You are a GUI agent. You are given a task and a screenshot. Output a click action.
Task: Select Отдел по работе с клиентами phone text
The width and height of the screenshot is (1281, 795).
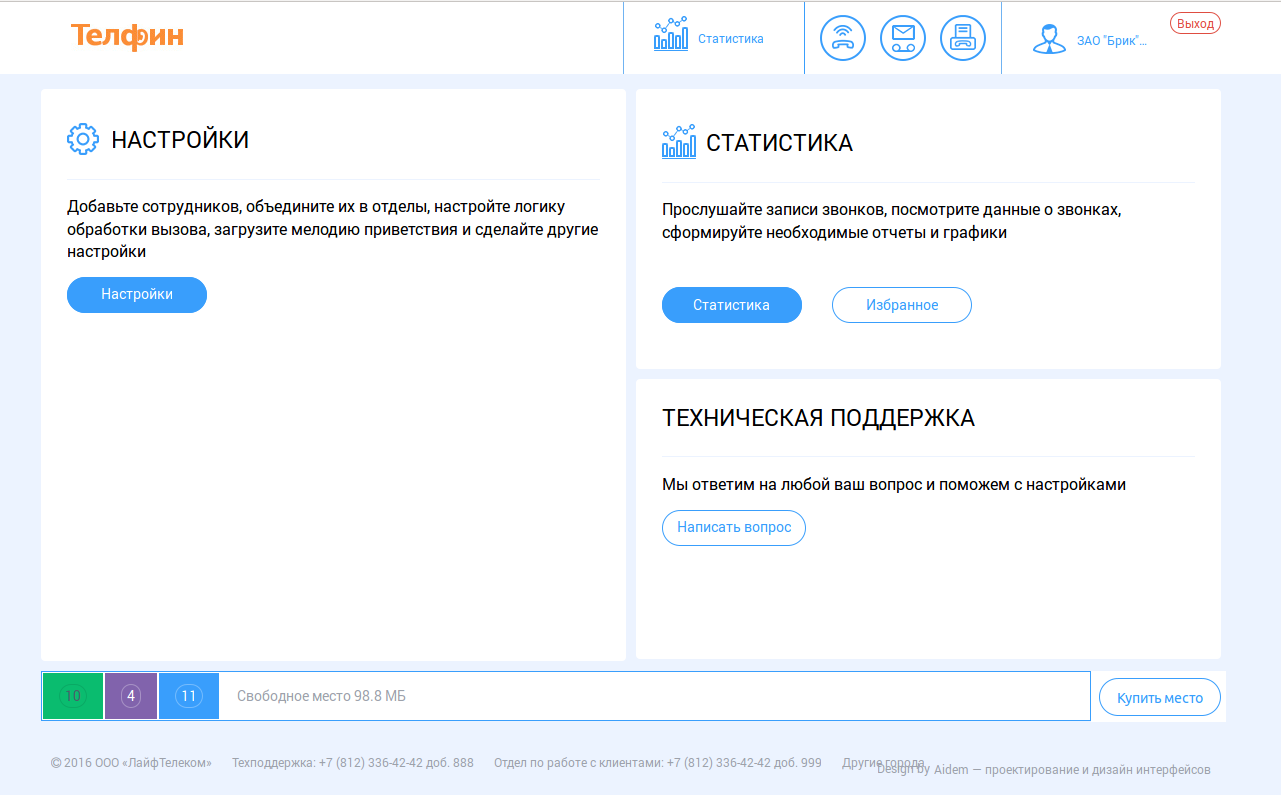(658, 763)
